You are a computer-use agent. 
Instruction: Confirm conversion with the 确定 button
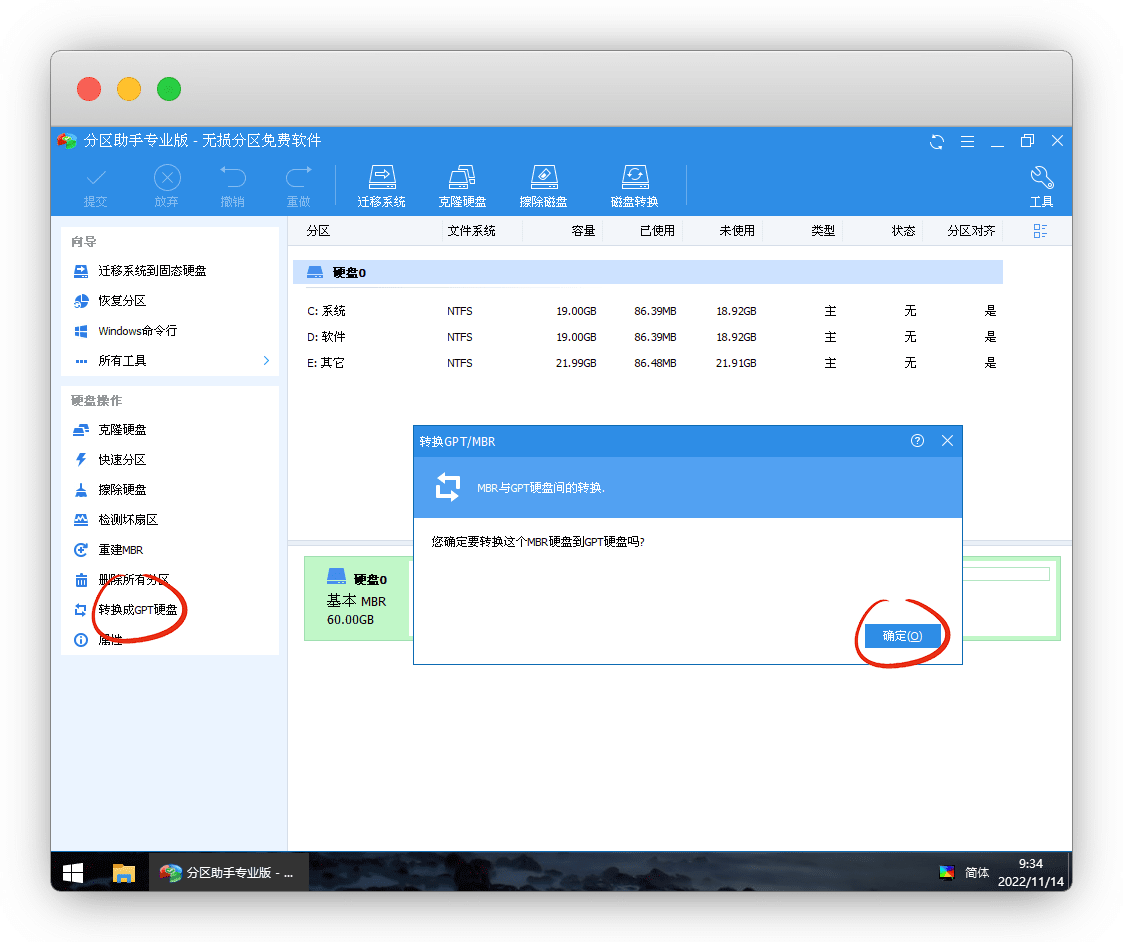902,636
